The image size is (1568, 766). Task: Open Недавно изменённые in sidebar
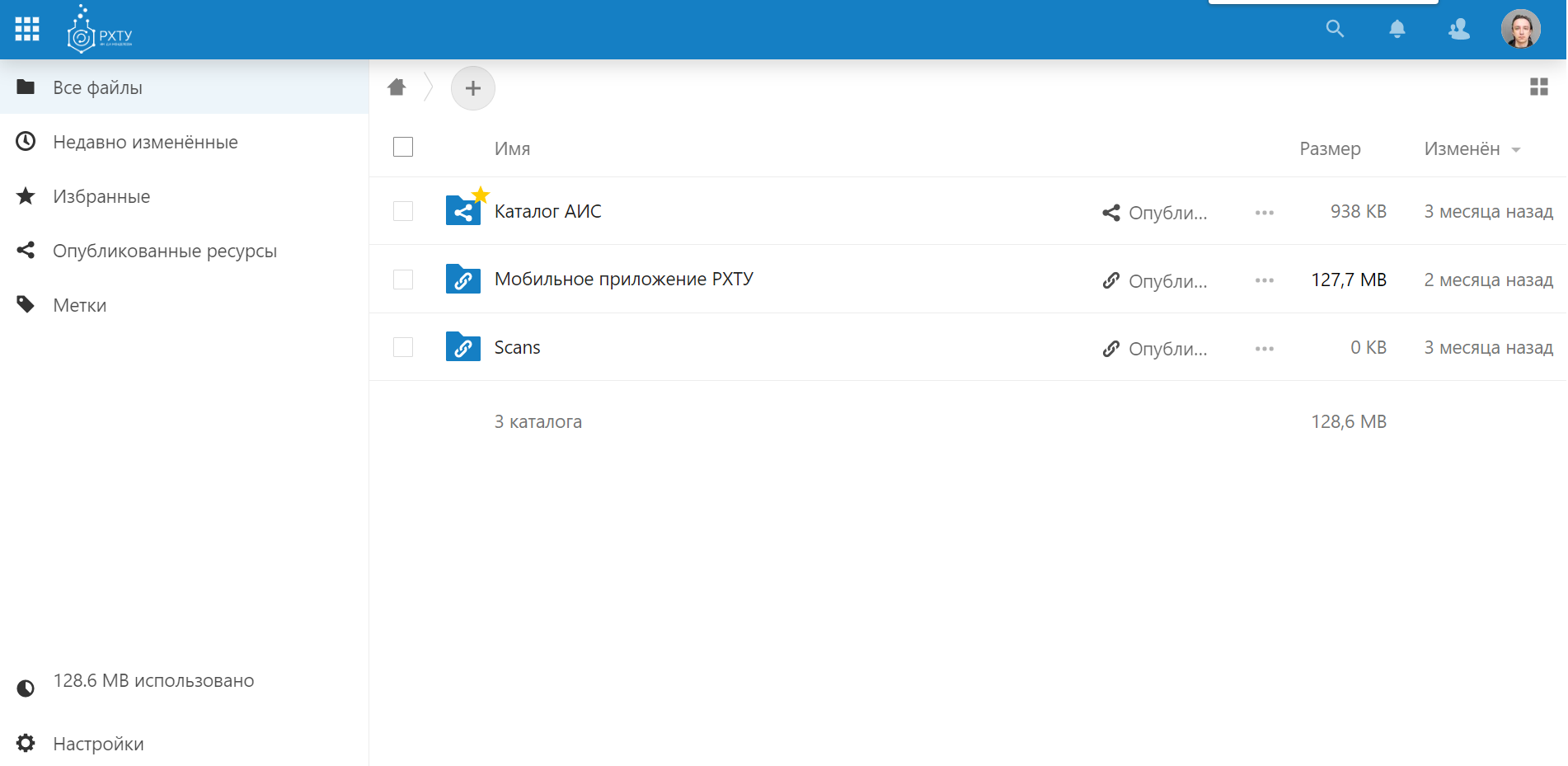(145, 142)
